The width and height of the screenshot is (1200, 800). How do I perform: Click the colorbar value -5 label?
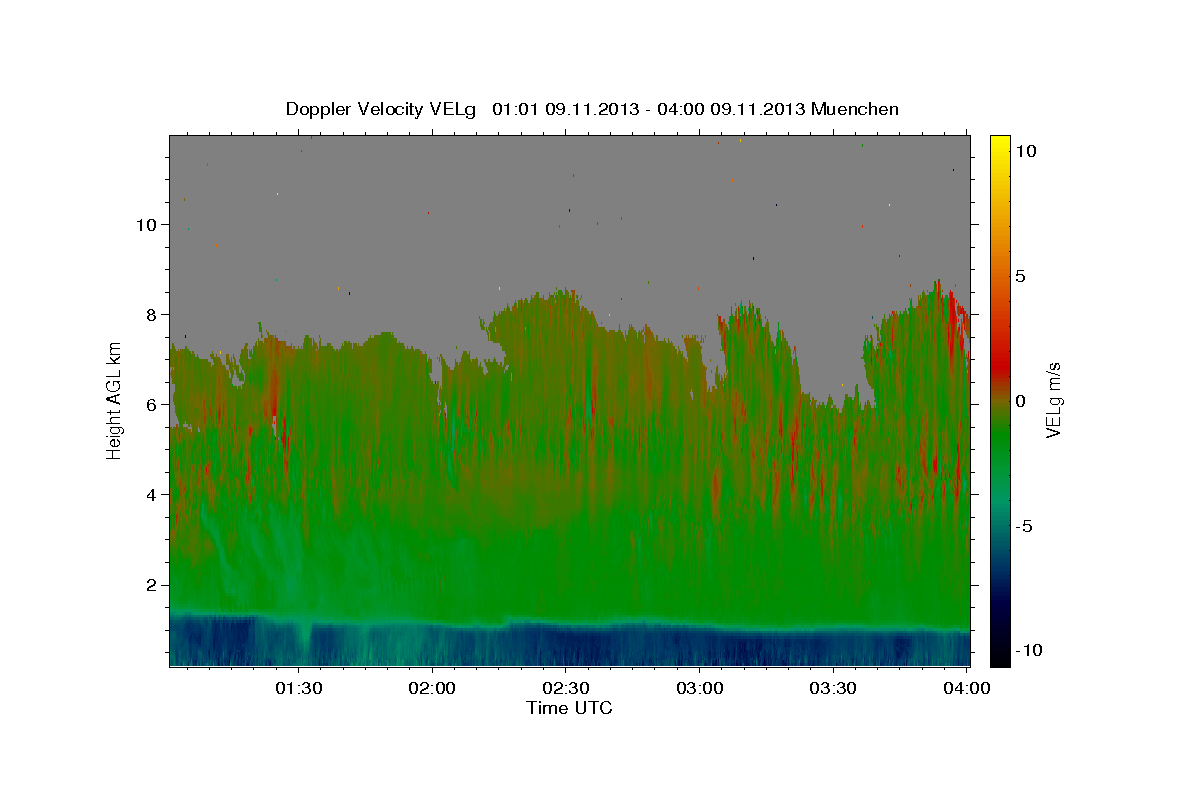[x=1025, y=525]
